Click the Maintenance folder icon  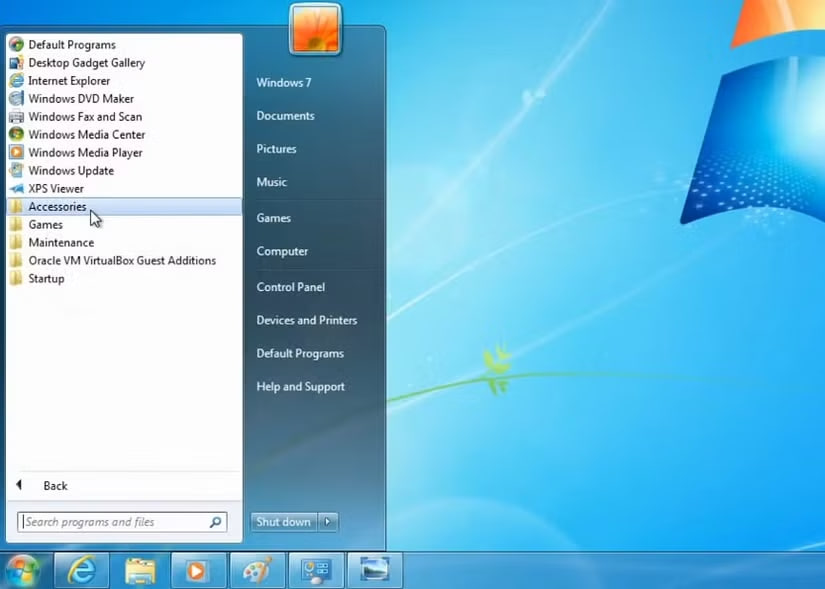tap(16, 242)
